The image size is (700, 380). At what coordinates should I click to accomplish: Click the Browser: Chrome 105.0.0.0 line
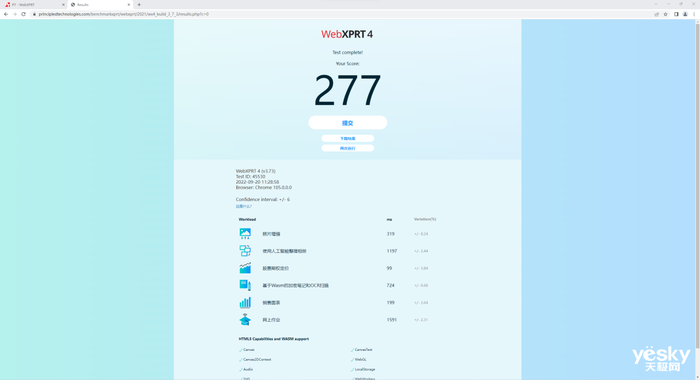point(264,188)
